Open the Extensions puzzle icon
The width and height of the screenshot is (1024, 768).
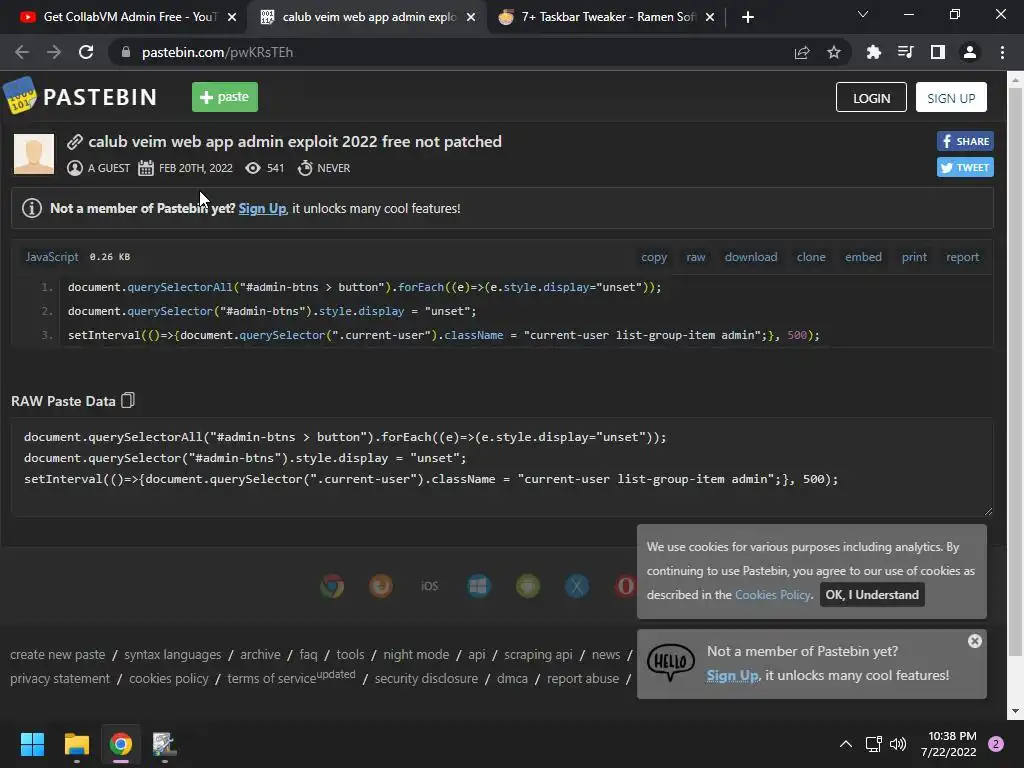point(874,52)
